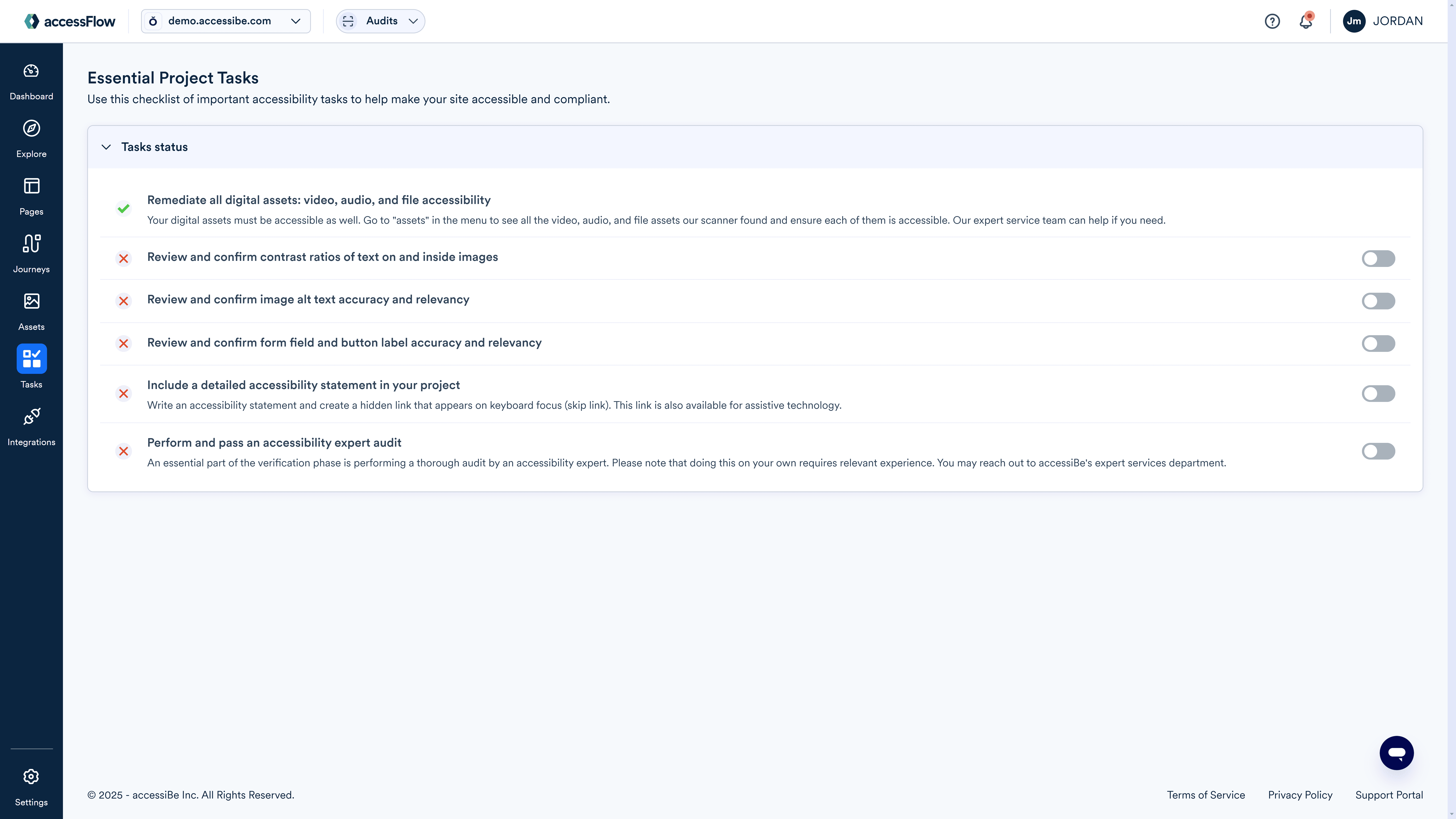Click the Essential Project Tasks heading
Screen dimensions: 1456x819
[173, 78]
